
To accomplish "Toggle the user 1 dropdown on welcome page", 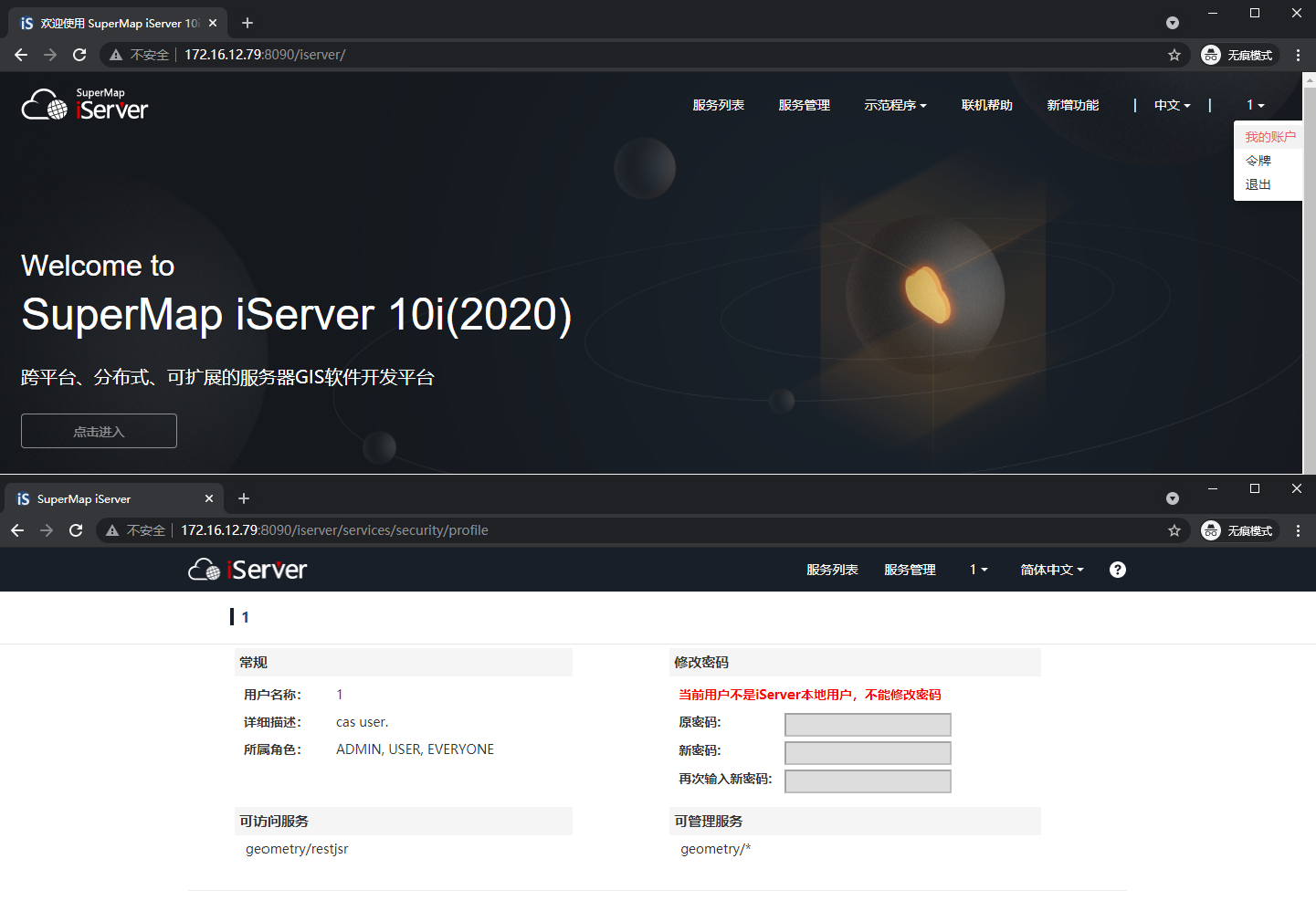I will click(1256, 105).
